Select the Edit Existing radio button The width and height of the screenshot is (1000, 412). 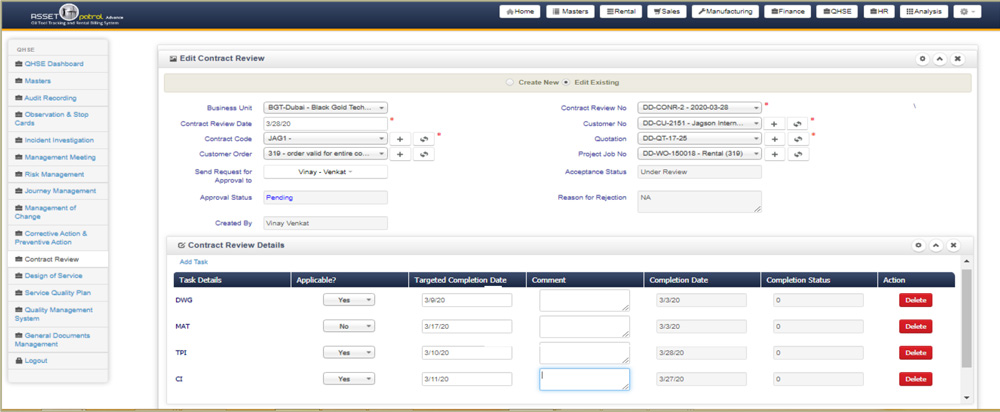point(567,82)
